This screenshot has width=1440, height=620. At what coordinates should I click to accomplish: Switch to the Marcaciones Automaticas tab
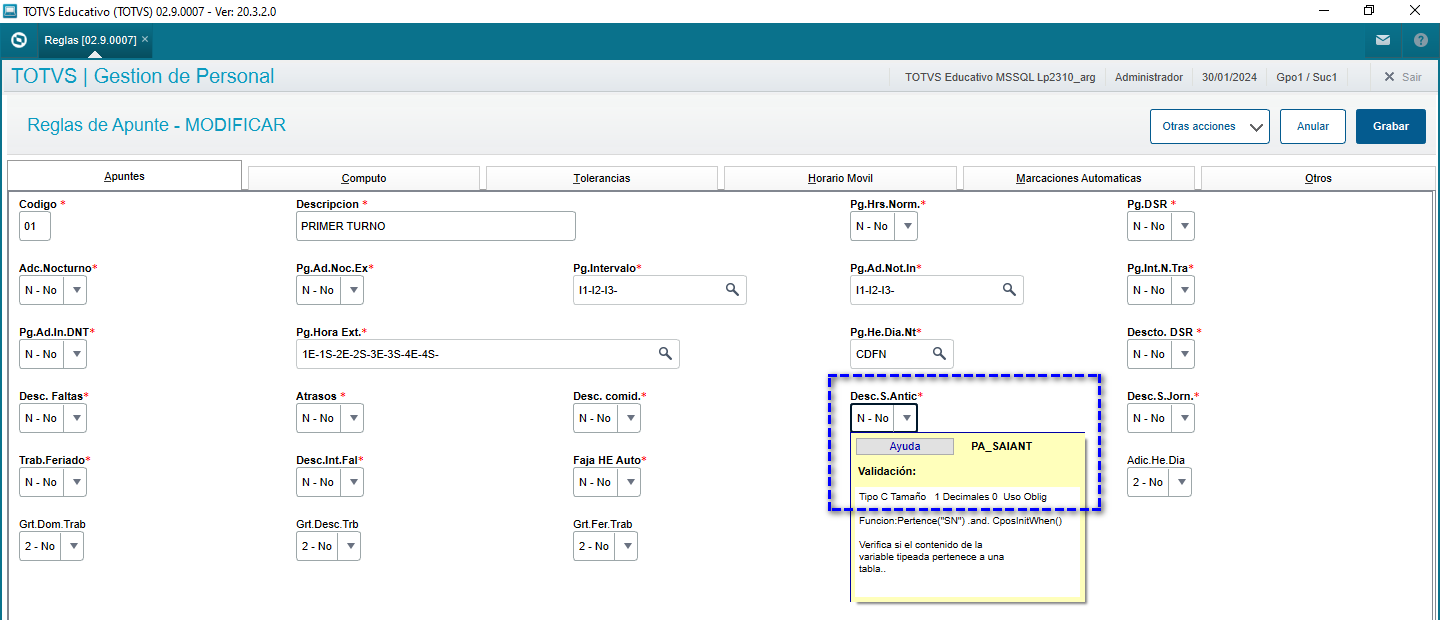[1078, 178]
